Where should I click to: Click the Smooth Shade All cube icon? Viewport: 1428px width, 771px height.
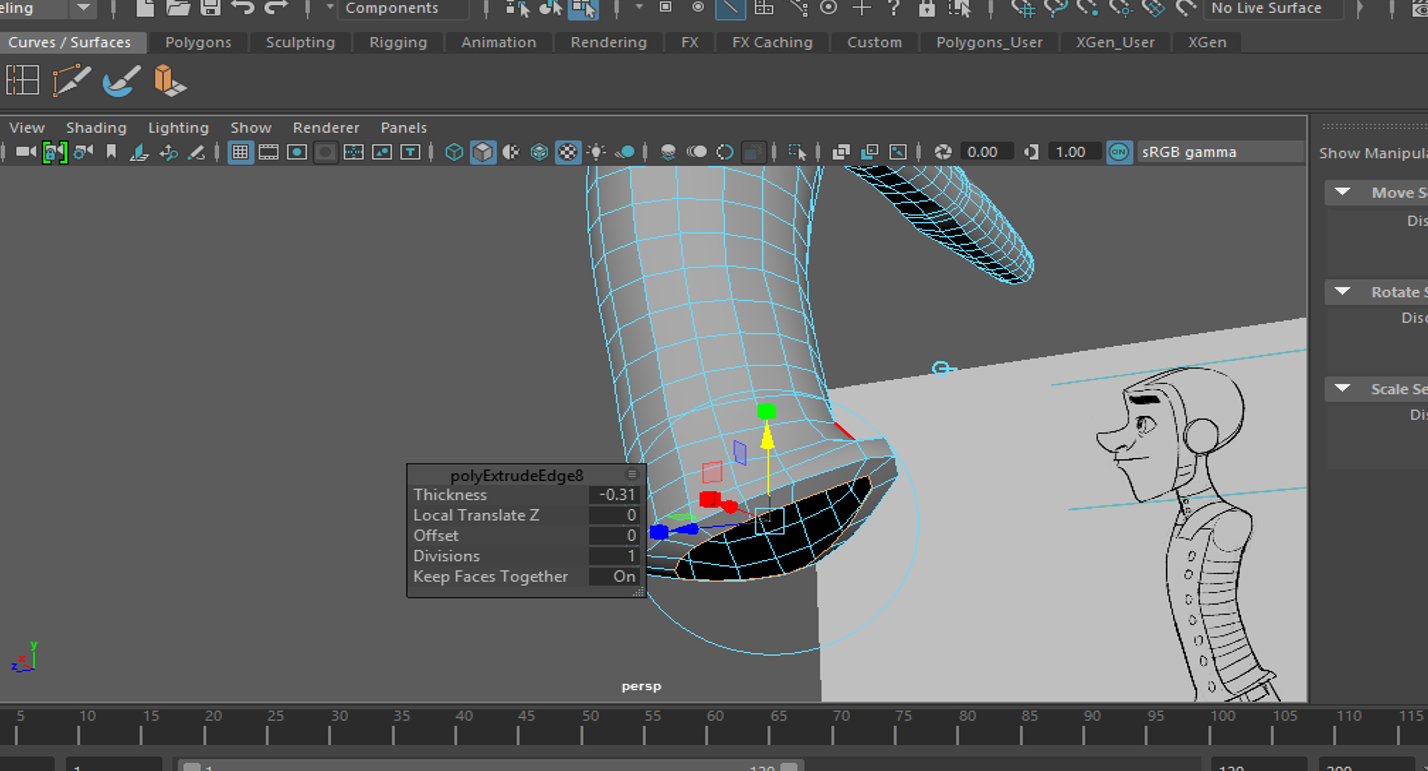[x=483, y=152]
